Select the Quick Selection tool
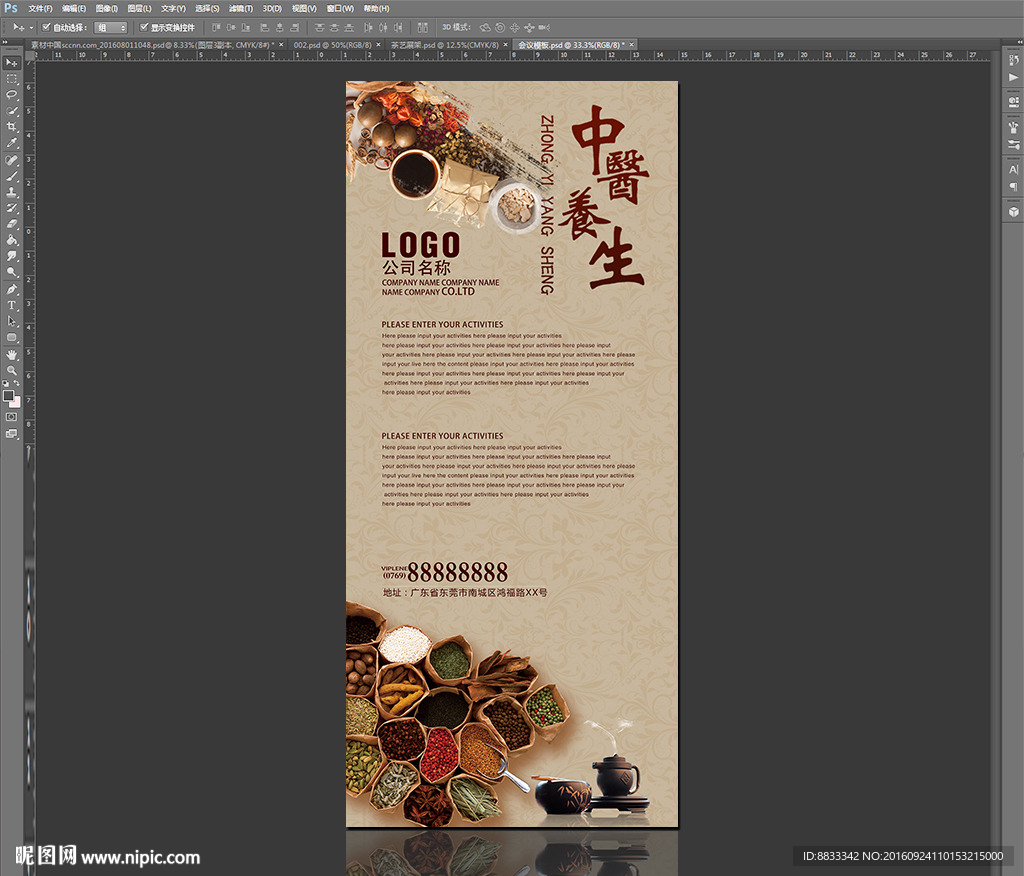The image size is (1024, 876). coord(12,111)
